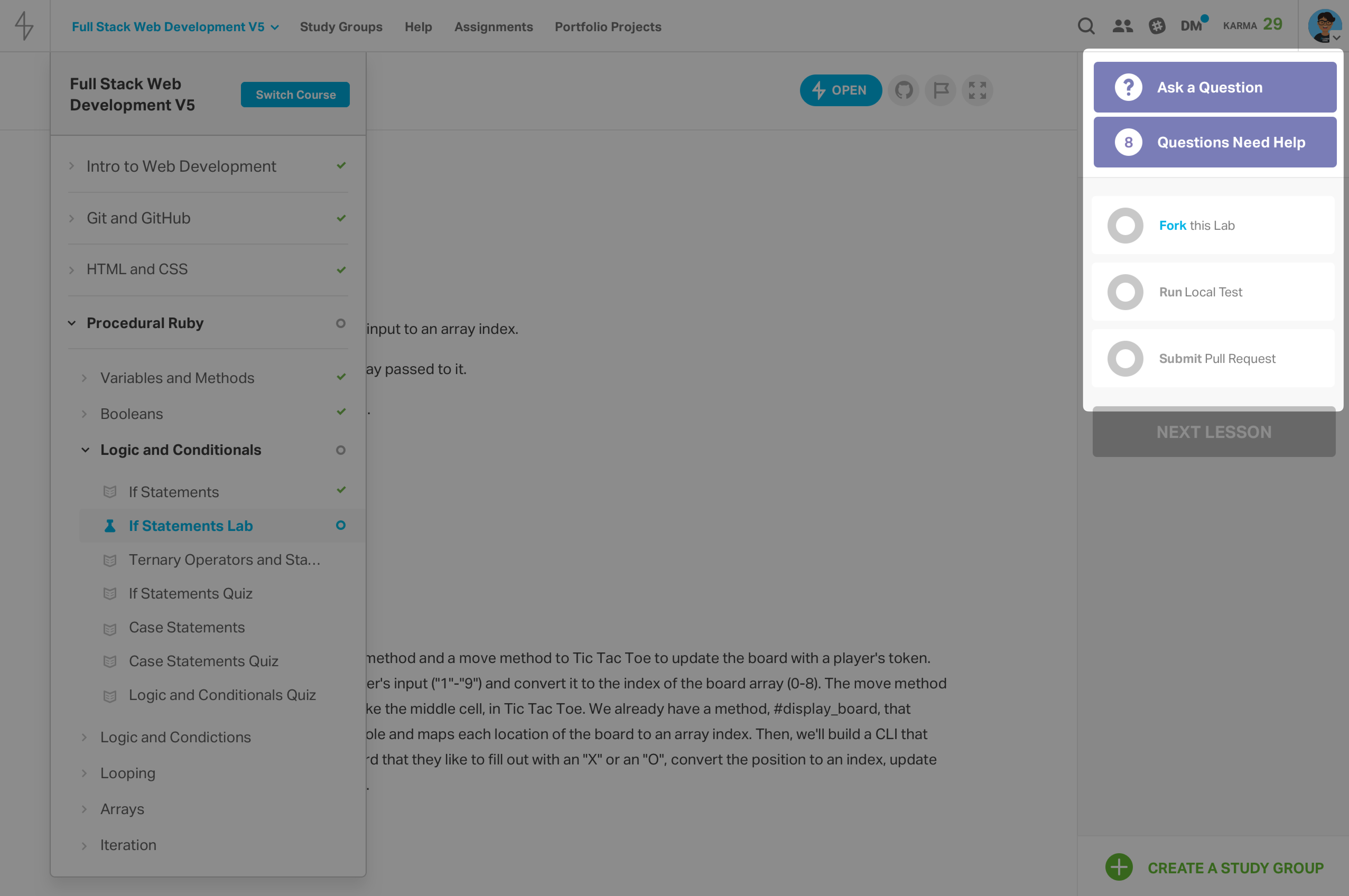This screenshot has width=1349, height=896.
Task: Click the Slack icon in top bar
Action: [x=1157, y=26]
